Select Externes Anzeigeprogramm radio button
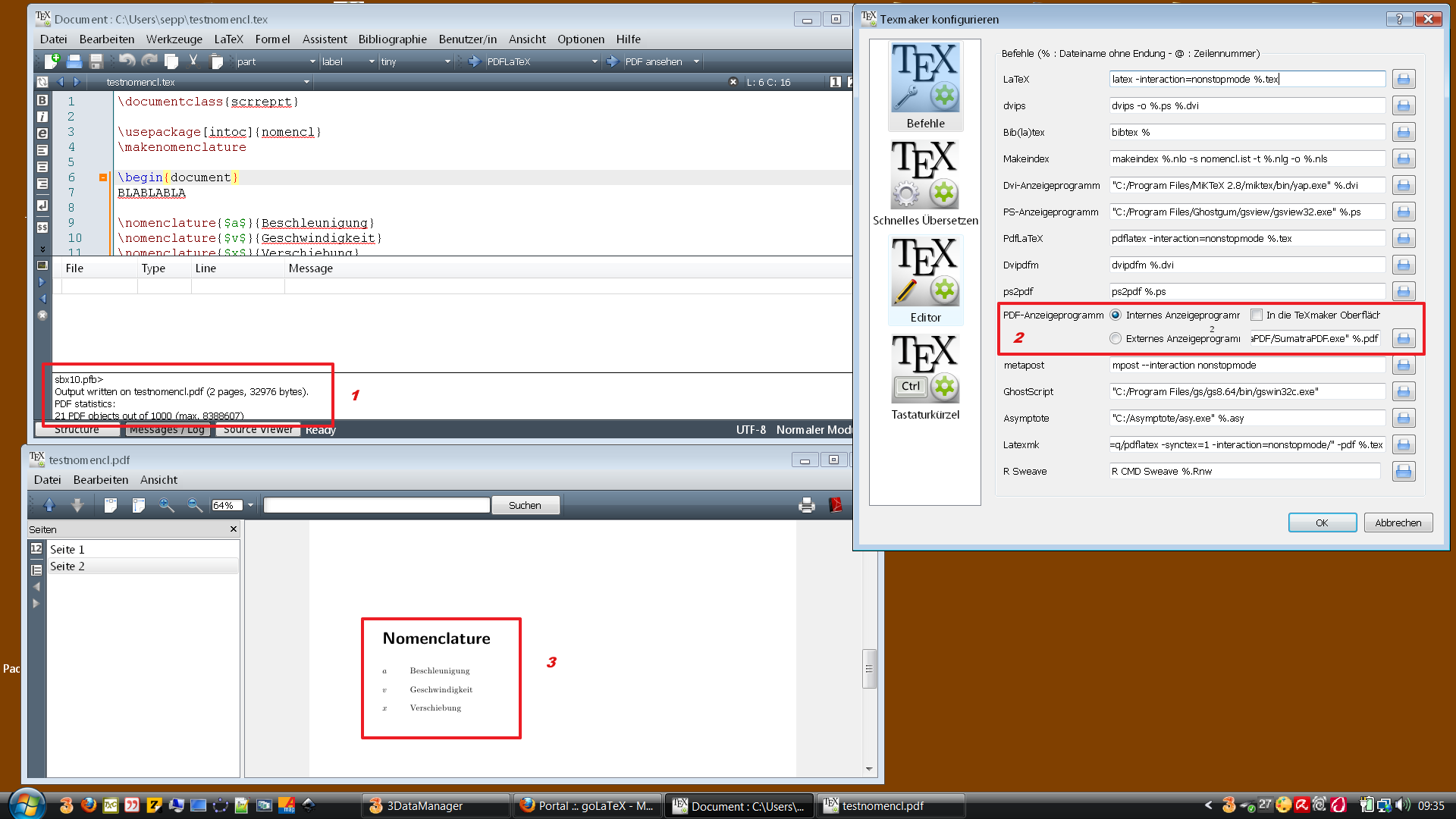1456x819 pixels. [1116, 338]
